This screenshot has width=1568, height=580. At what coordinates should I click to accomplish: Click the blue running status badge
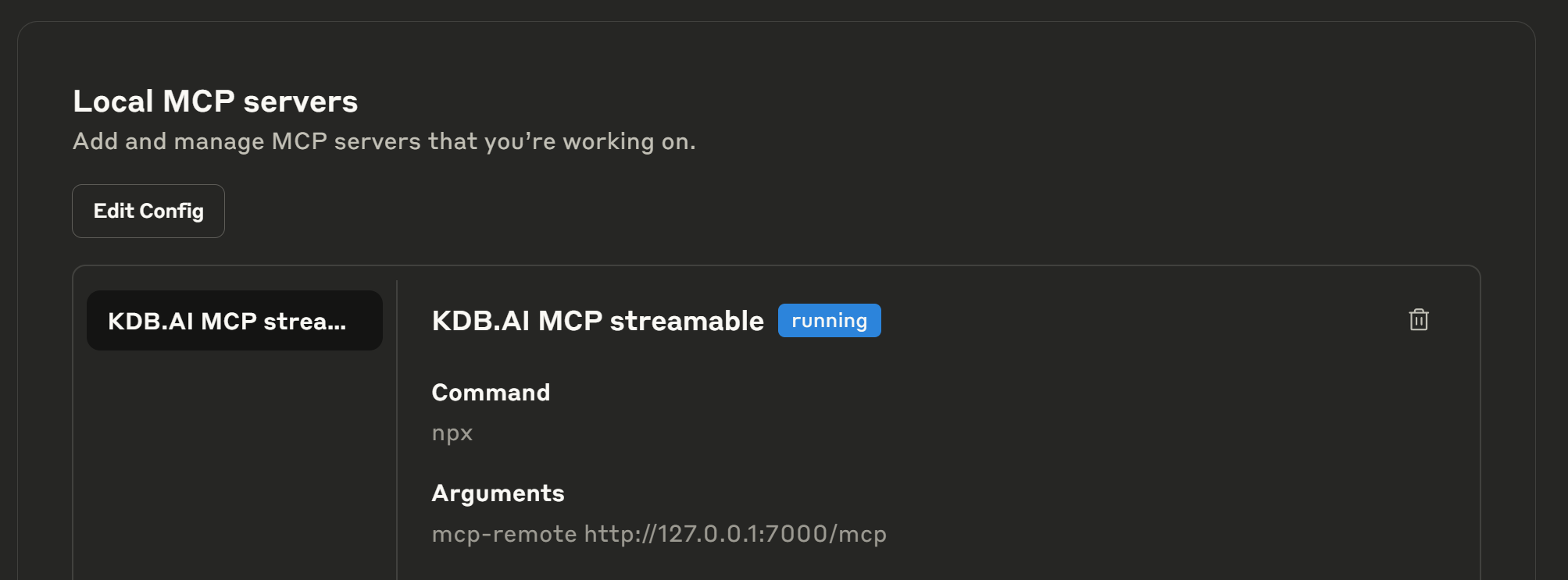(x=829, y=321)
